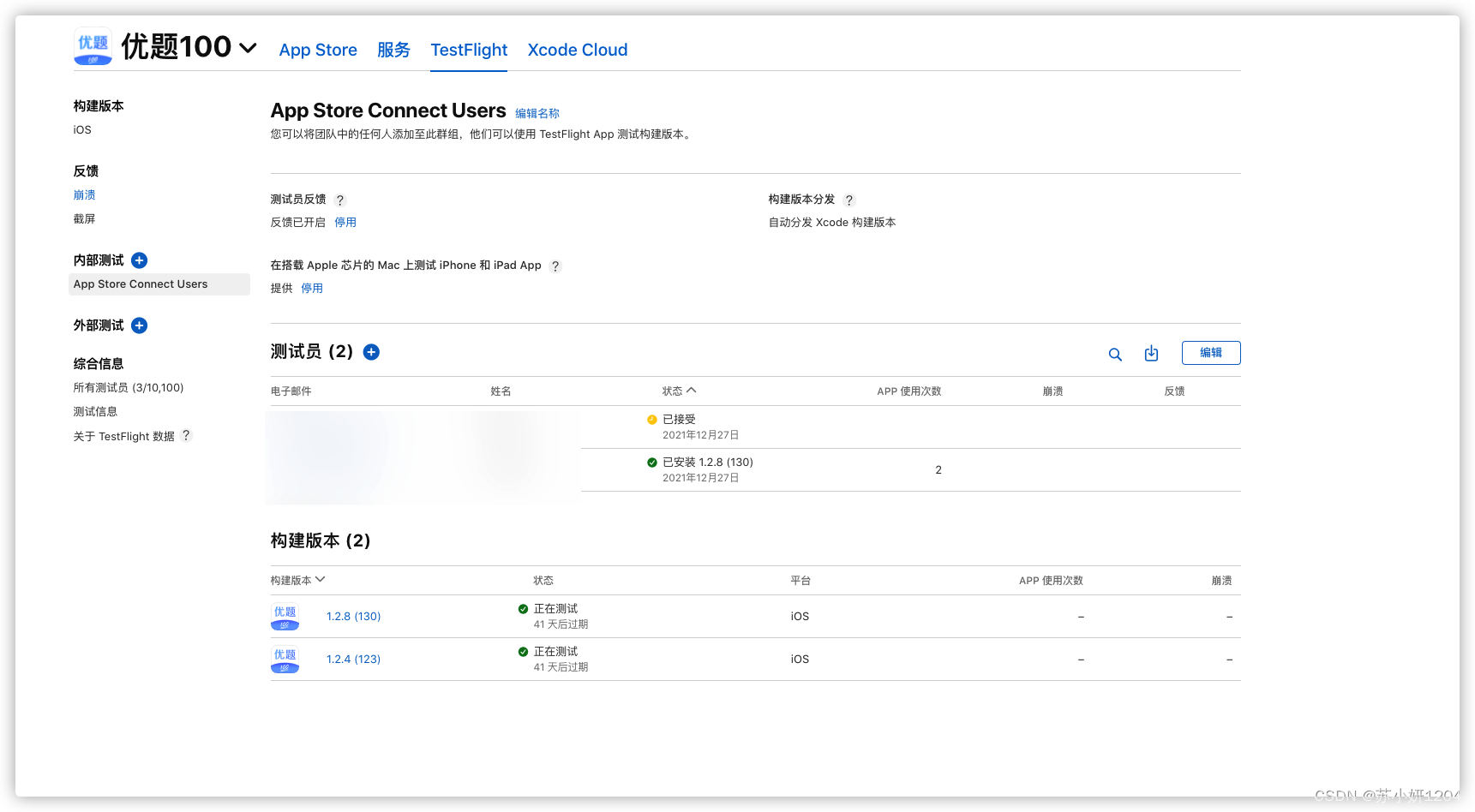
Task: Click the 编辑名称 link
Action: (x=537, y=113)
